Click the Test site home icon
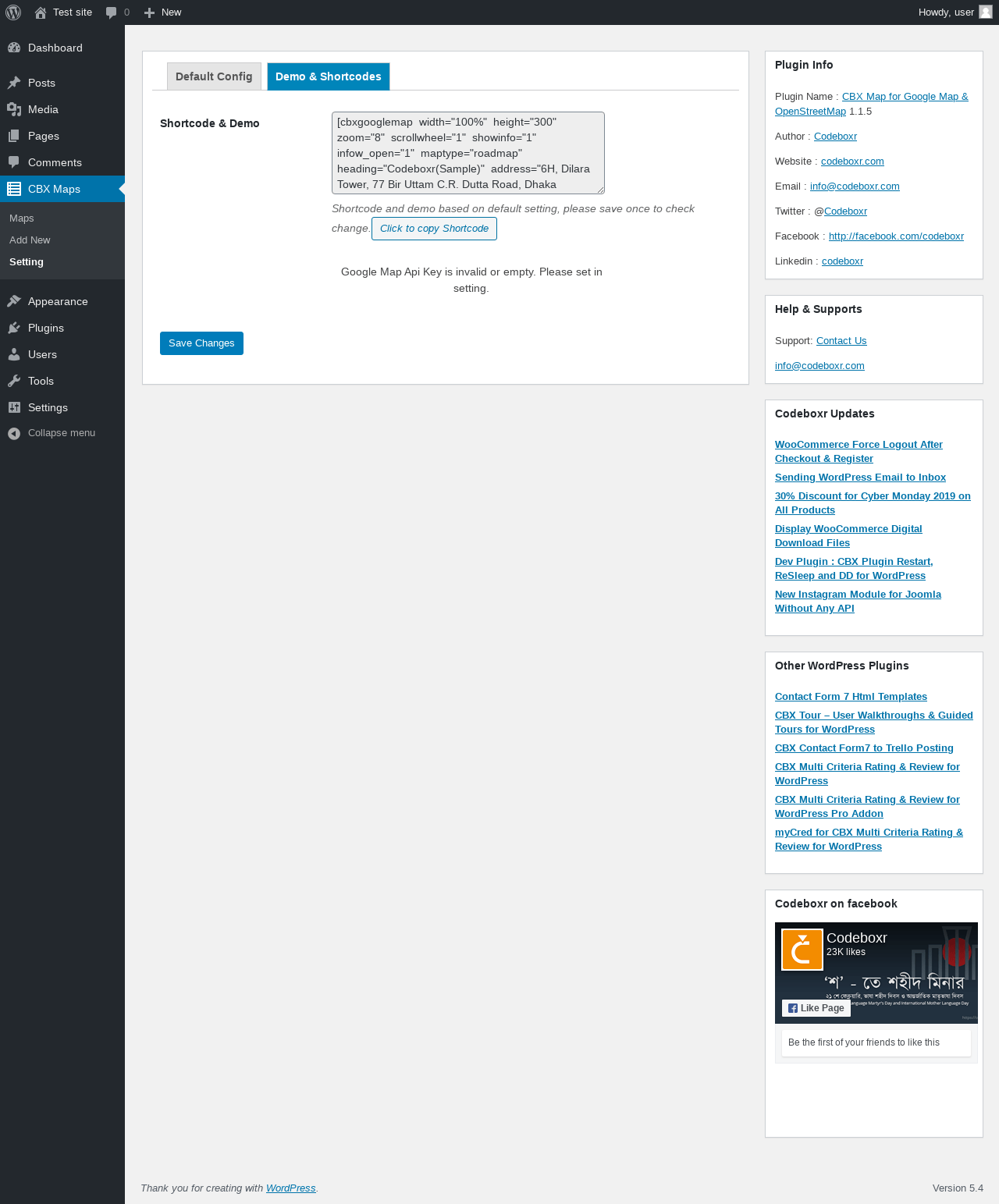The height and width of the screenshot is (1204, 999). pos(41,12)
